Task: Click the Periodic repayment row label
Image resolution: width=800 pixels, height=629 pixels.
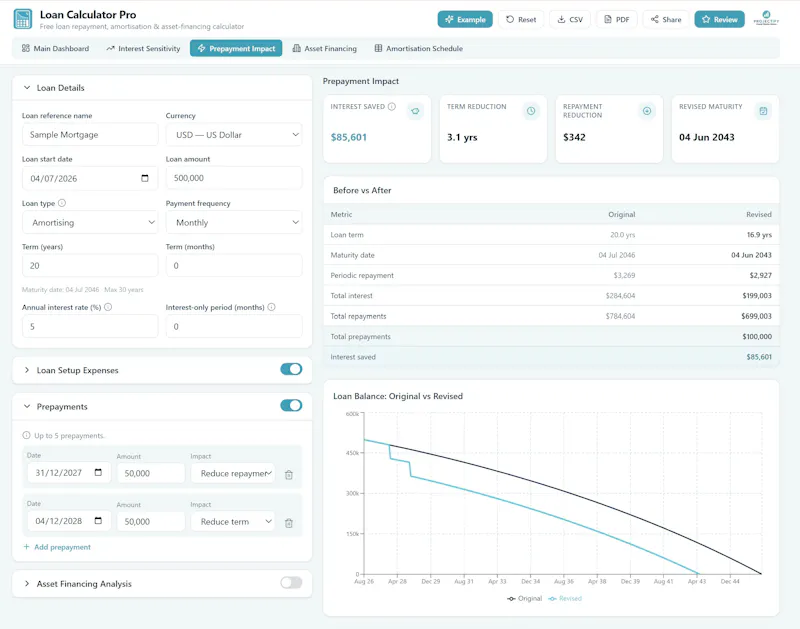Action: click(x=362, y=275)
